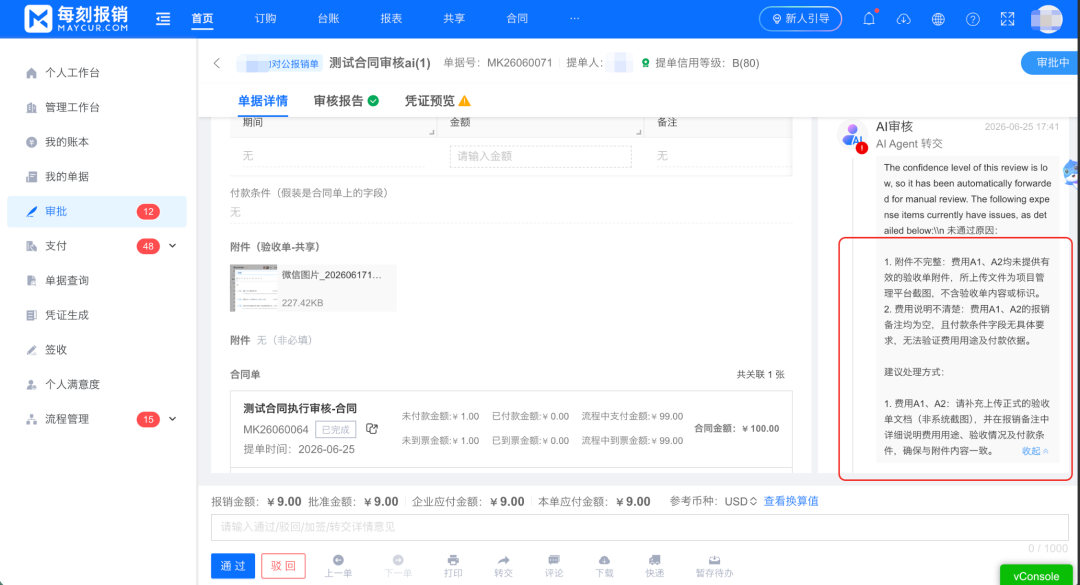
Task: Open the more menu (…) in top navigation
Action: 574,19
